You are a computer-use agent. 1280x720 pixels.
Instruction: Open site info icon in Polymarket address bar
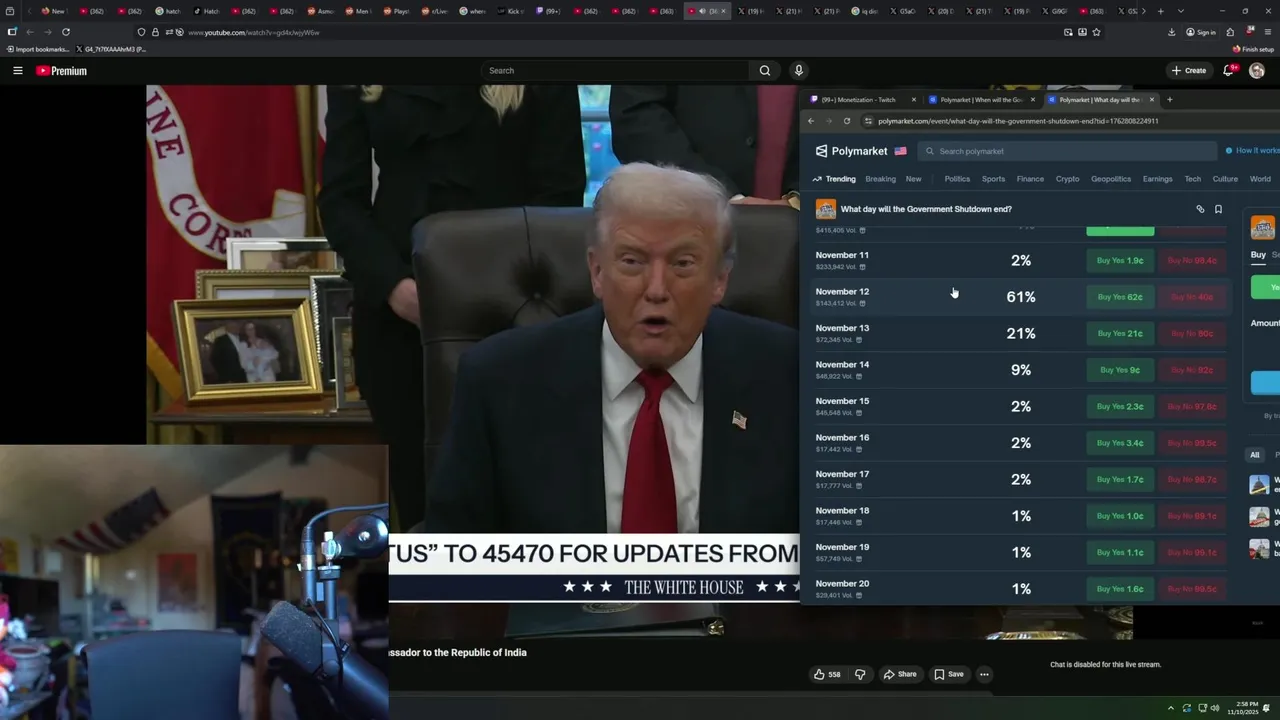click(868, 121)
